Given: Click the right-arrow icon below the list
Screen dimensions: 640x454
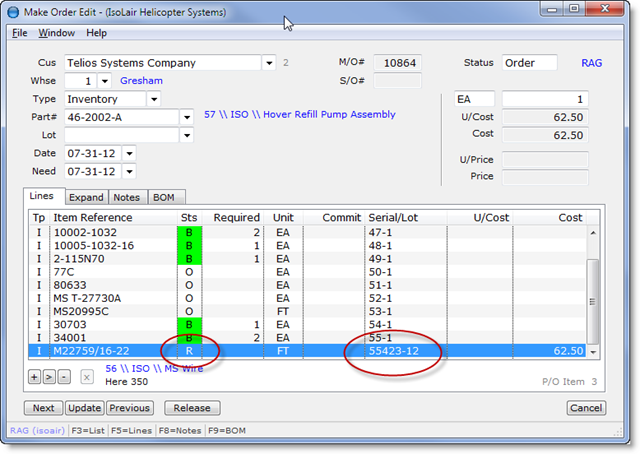Looking at the screenshot, I should pyautogui.click(x=49, y=376).
